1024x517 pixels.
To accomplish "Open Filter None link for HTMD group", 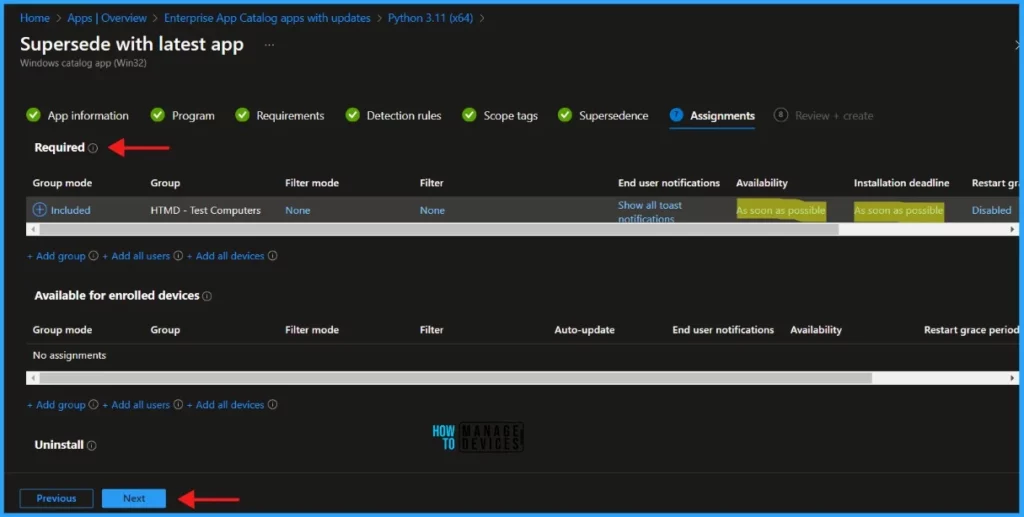I will click(x=432, y=210).
